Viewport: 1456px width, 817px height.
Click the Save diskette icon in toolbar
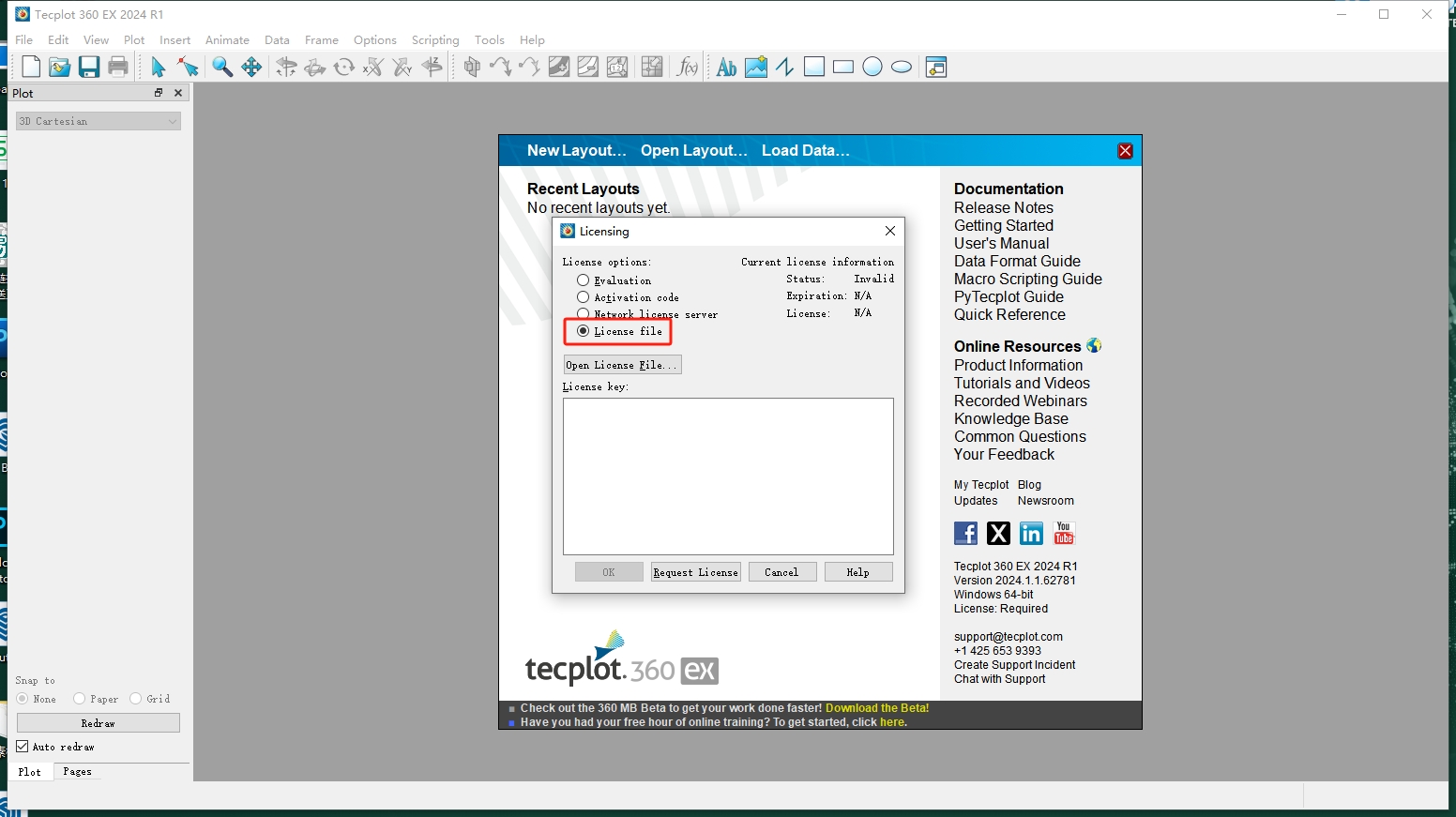click(89, 67)
